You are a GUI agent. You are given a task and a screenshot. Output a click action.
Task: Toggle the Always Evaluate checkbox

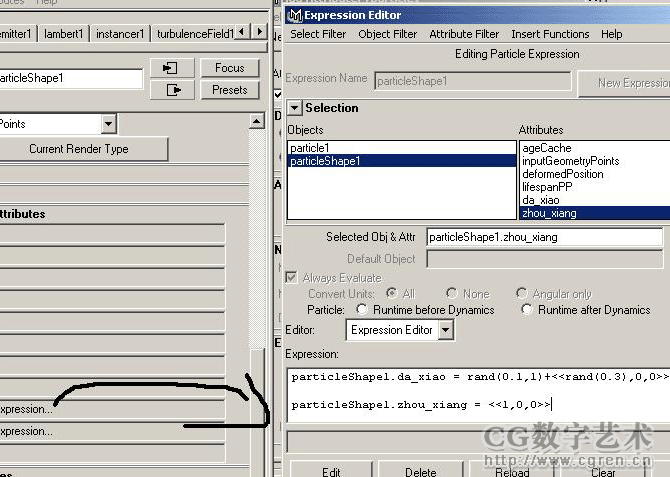tap(291, 278)
